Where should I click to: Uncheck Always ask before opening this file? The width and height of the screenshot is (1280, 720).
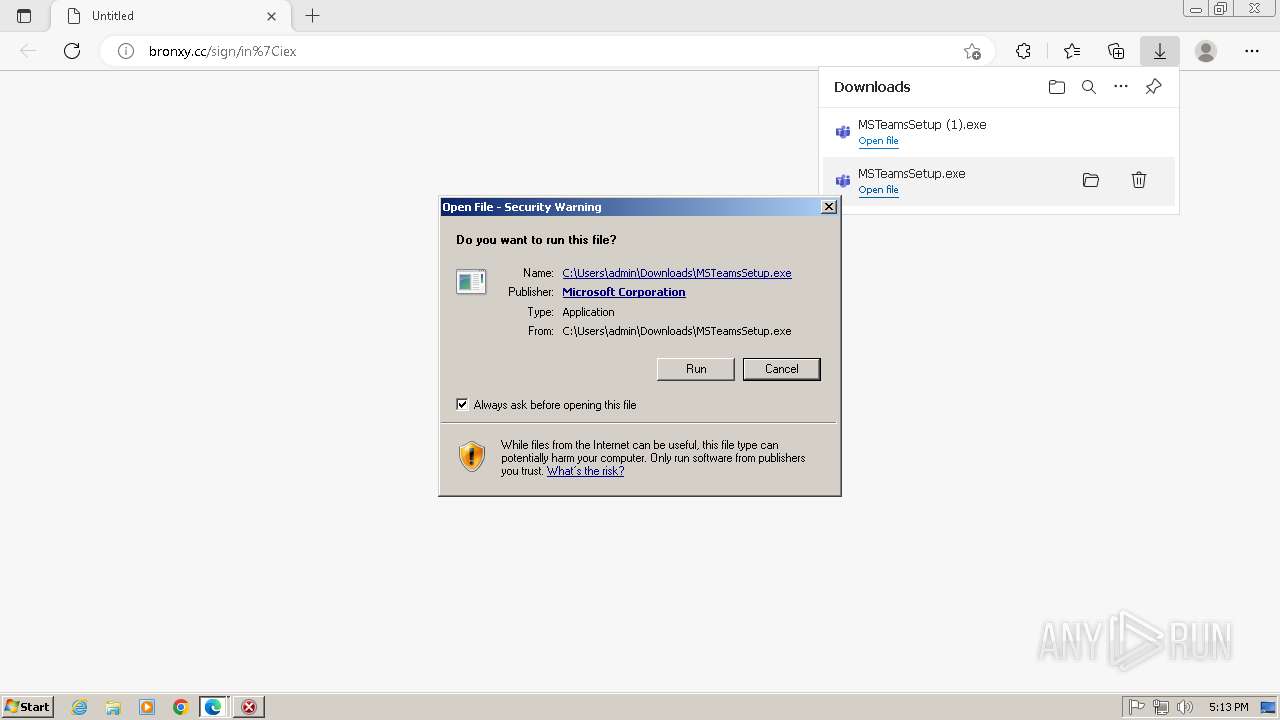coord(462,405)
